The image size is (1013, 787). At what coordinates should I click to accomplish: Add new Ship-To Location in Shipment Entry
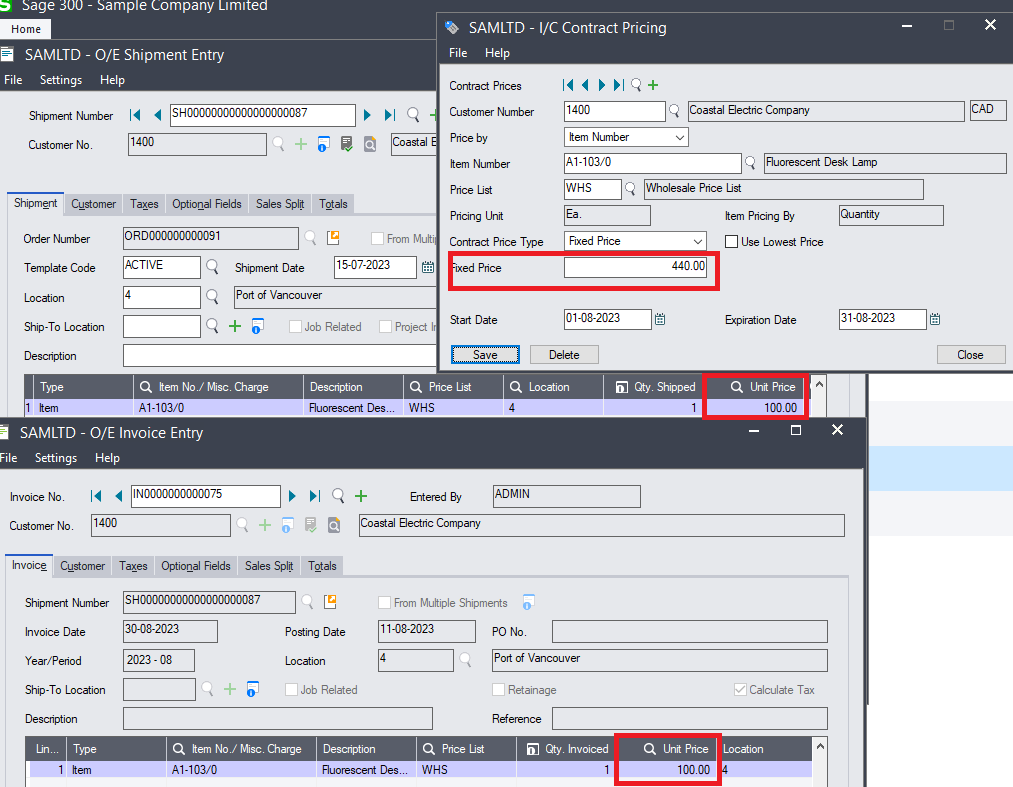click(235, 326)
